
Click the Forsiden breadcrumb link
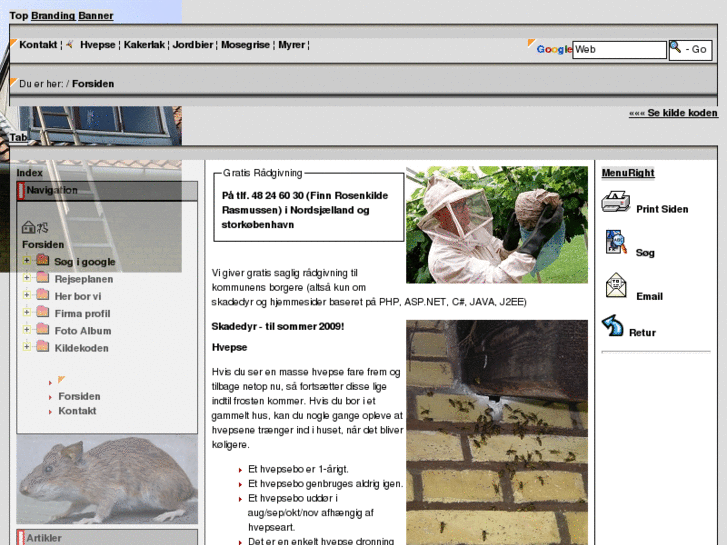(x=93, y=83)
